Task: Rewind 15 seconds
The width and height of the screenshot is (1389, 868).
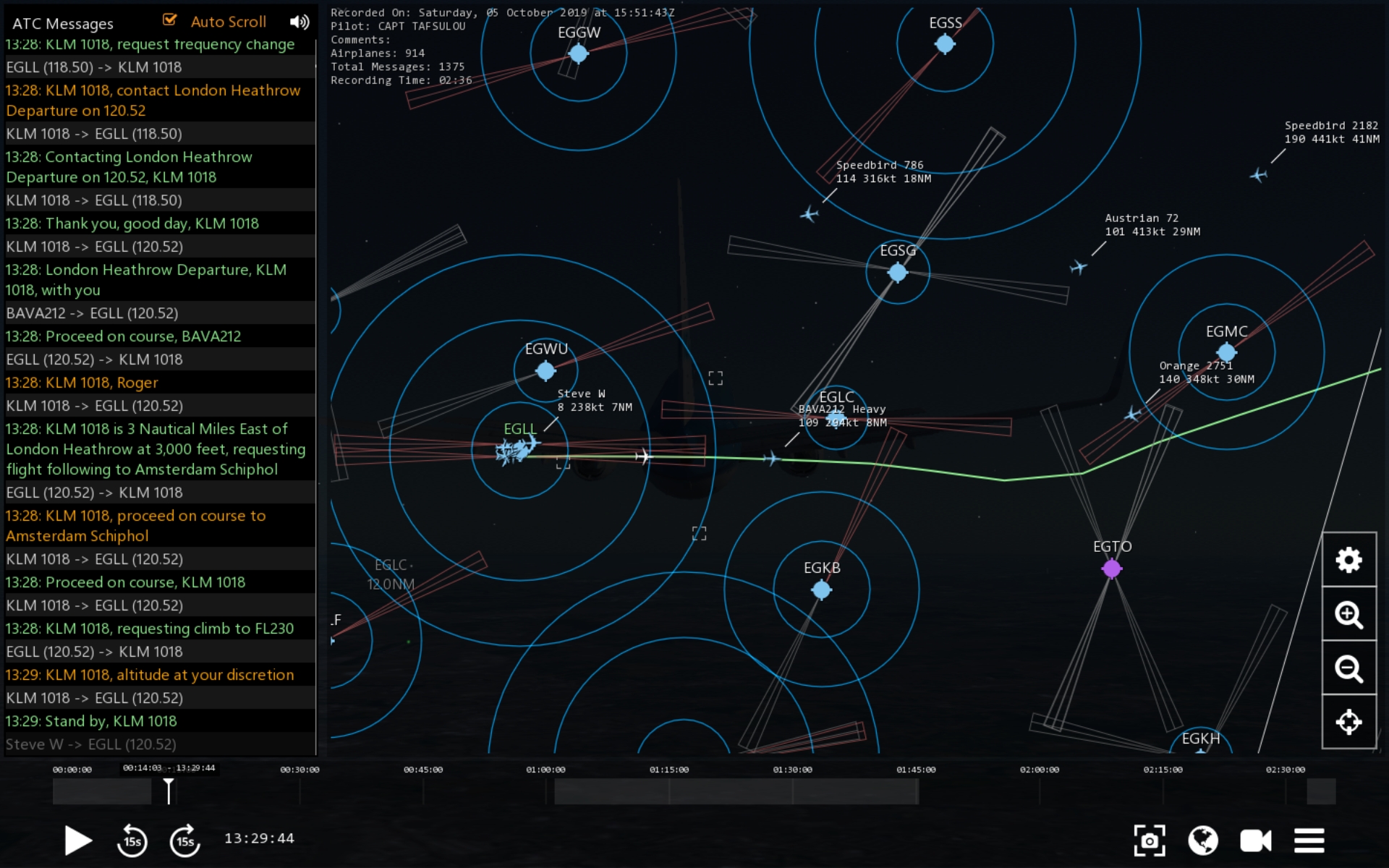Action: pos(132,841)
